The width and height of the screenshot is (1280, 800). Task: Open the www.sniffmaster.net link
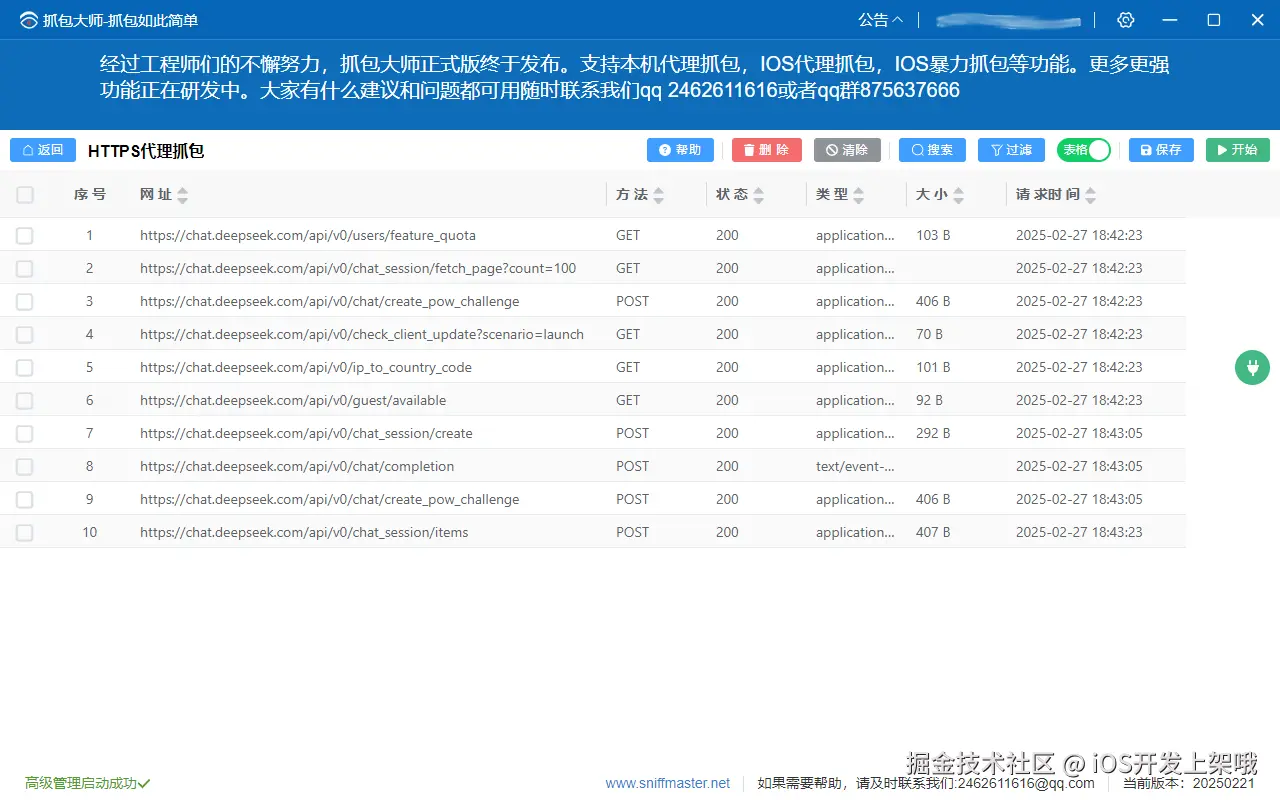click(x=668, y=784)
